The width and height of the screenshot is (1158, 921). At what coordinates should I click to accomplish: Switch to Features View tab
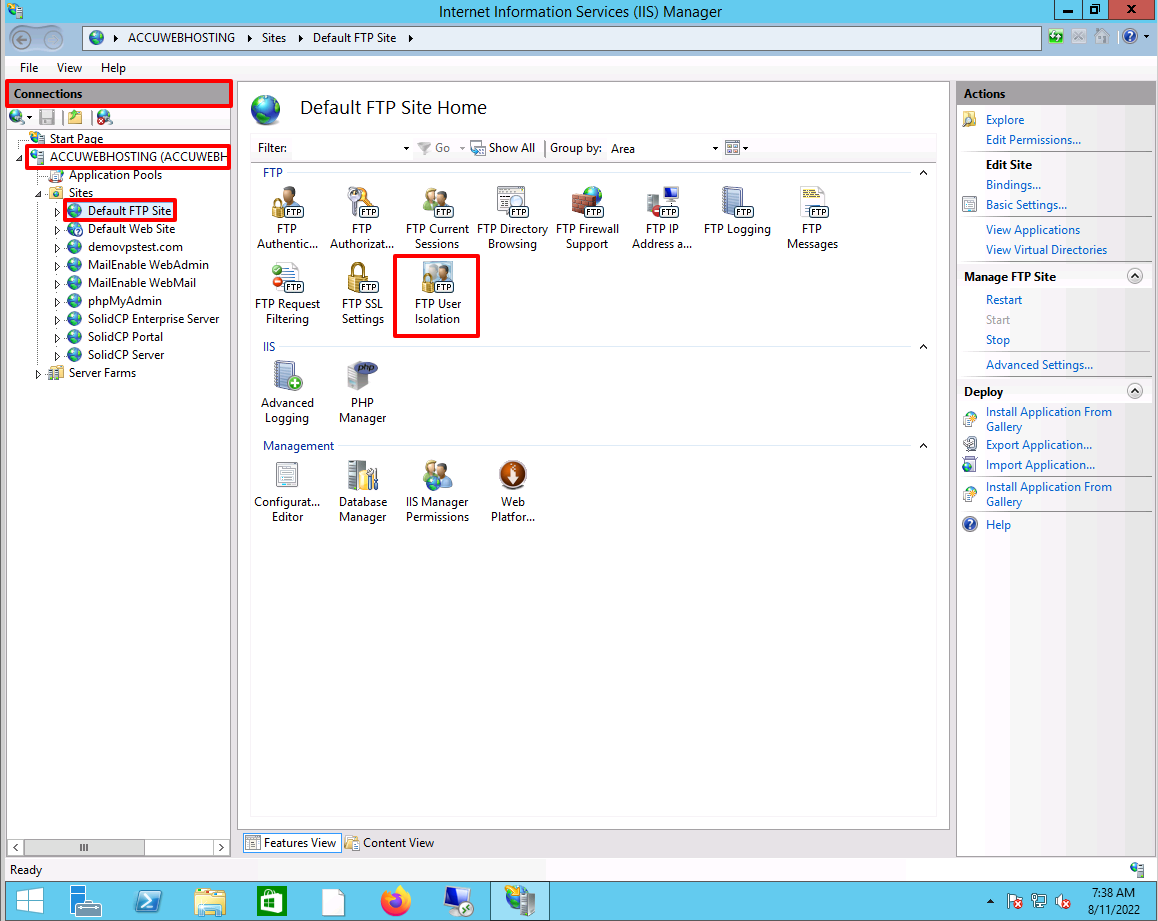tap(292, 843)
